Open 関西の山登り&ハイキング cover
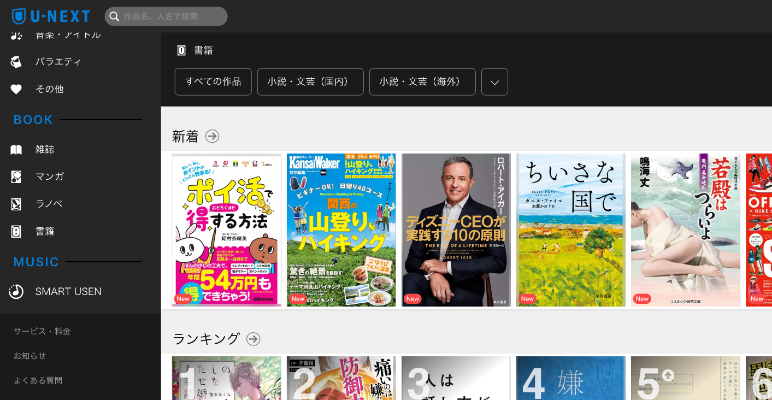This screenshot has width=772, height=400. (x=341, y=230)
